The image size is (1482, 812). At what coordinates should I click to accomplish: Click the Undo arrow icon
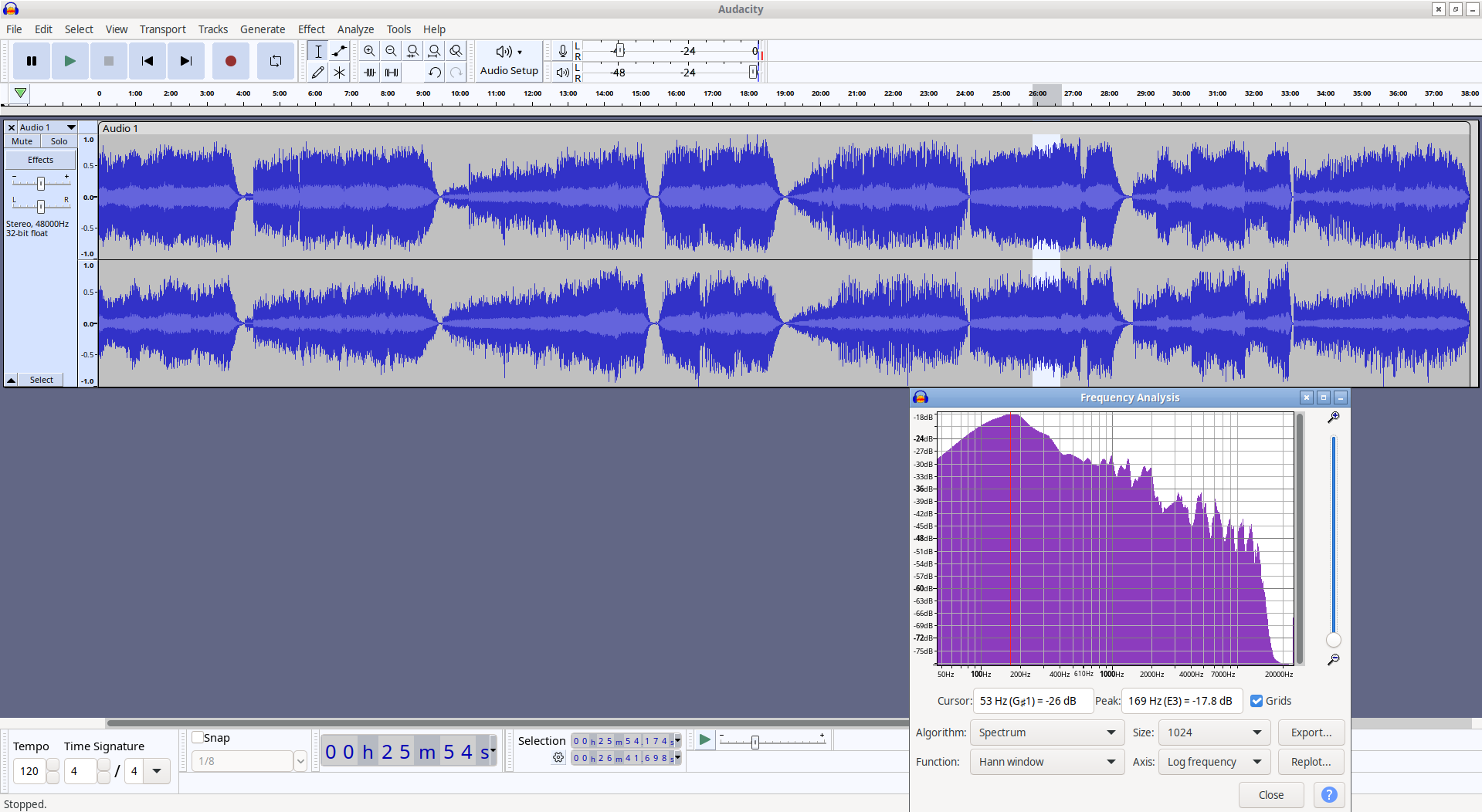click(435, 73)
